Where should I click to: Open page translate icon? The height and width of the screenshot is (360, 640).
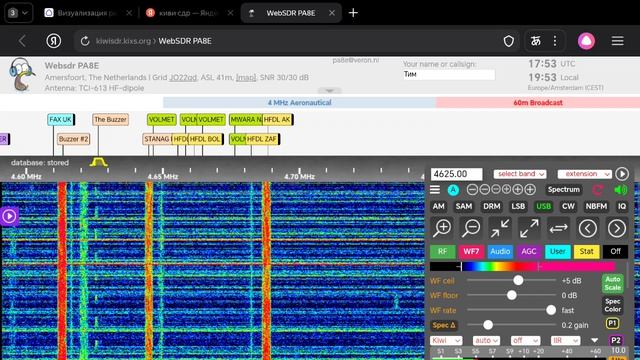pos(536,41)
